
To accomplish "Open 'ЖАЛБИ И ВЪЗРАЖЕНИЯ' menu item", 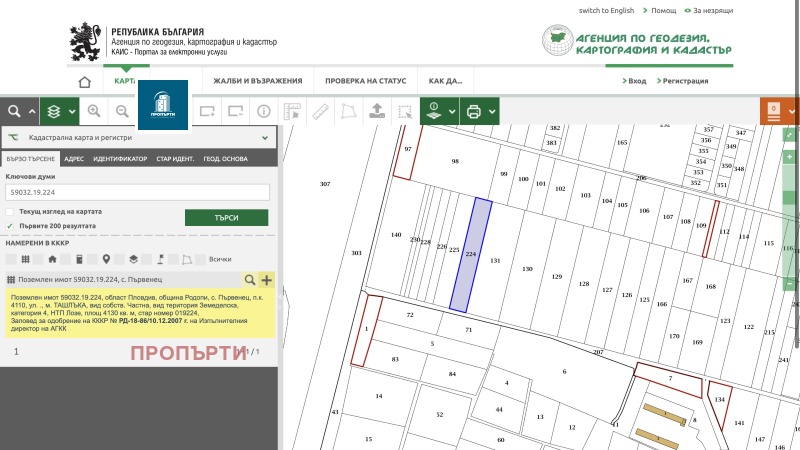I will [x=258, y=81].
